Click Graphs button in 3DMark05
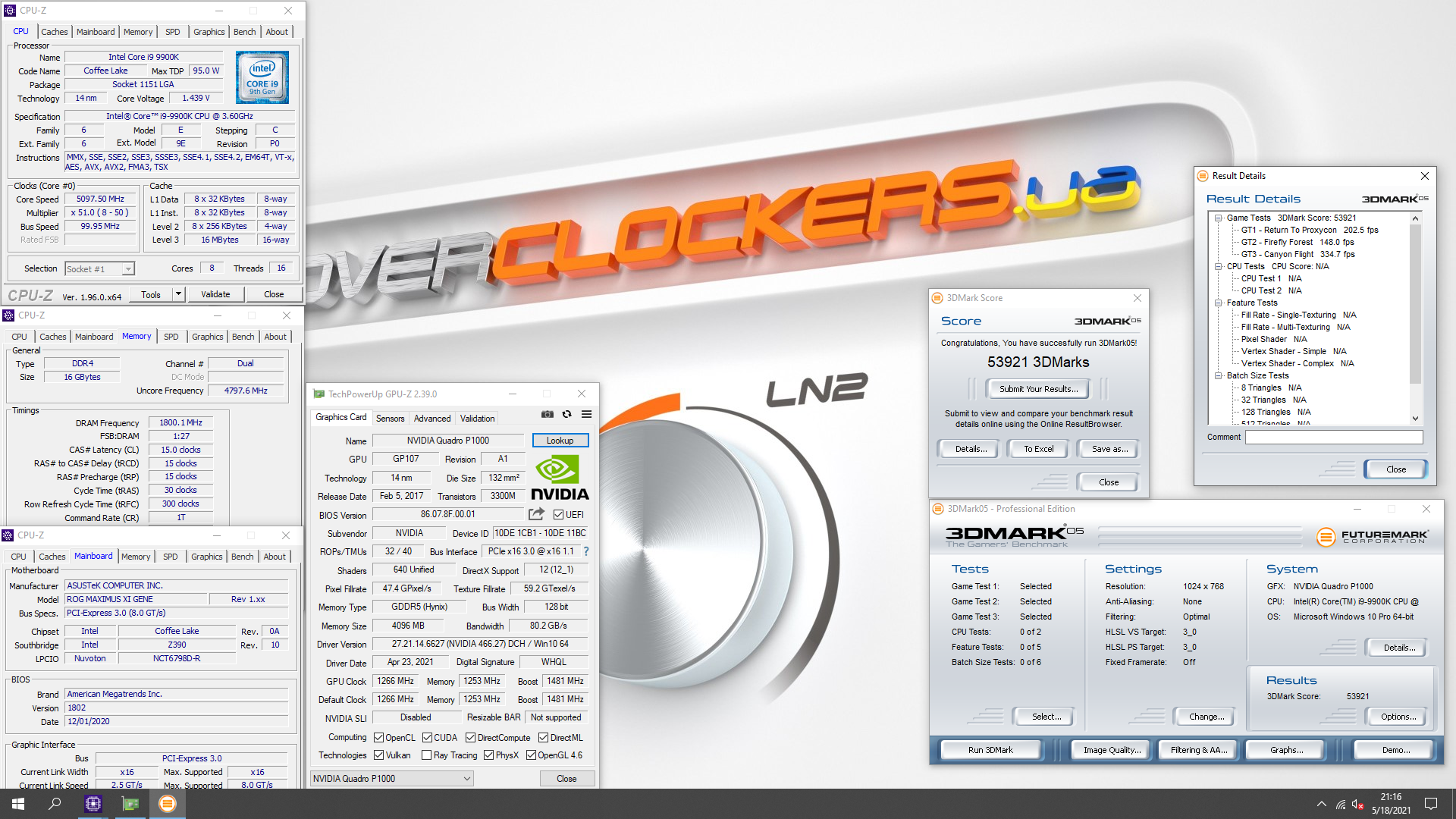This screenshot has height=819, width=1456. pos(1286,750)
